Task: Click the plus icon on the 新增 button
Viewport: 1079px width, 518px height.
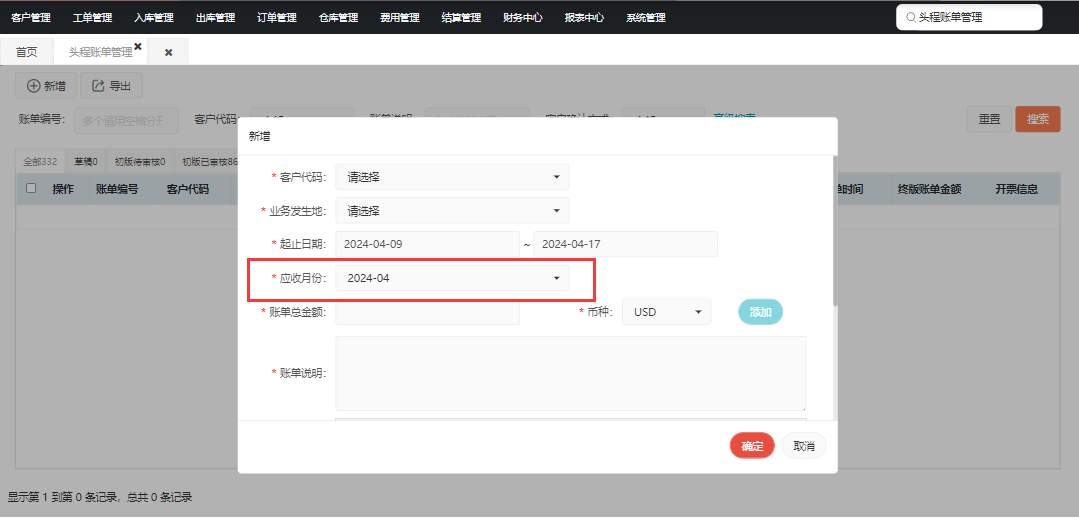Action: click(33, 86)
